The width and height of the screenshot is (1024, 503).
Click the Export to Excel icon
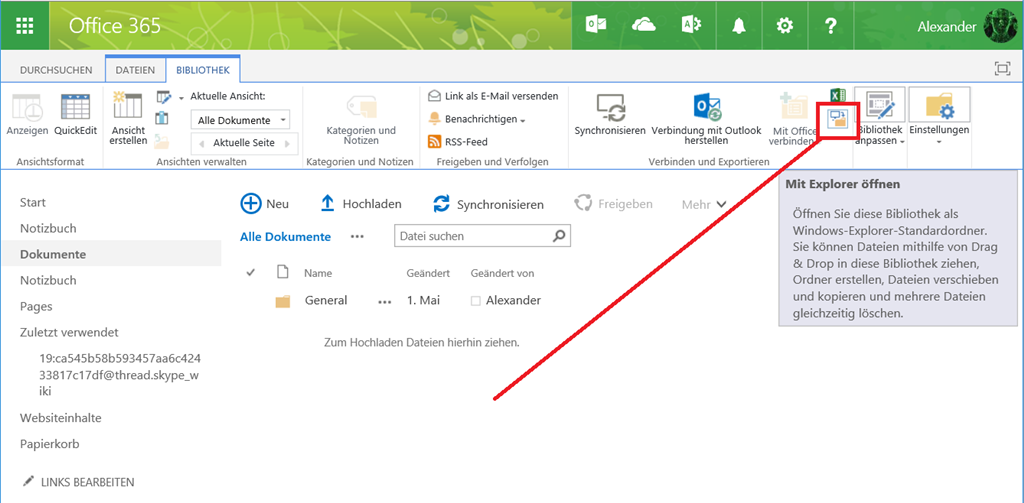point(837,97)
